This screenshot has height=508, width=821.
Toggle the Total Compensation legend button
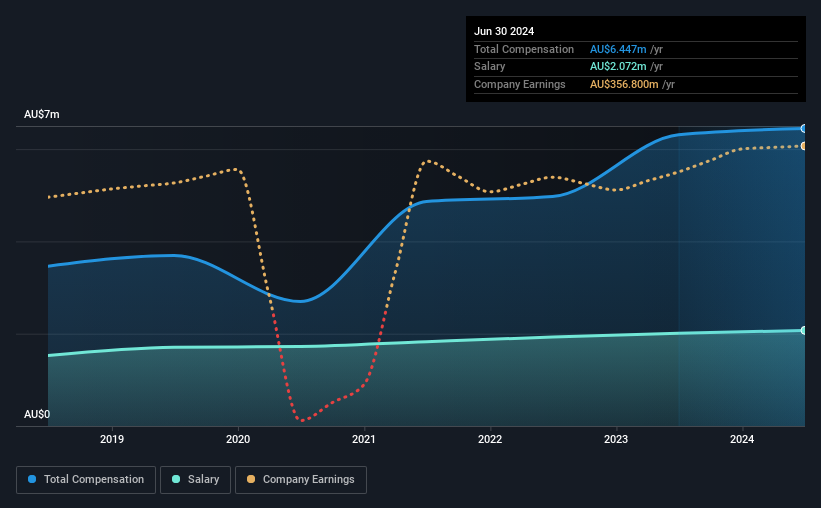click(x=86, y=480)
